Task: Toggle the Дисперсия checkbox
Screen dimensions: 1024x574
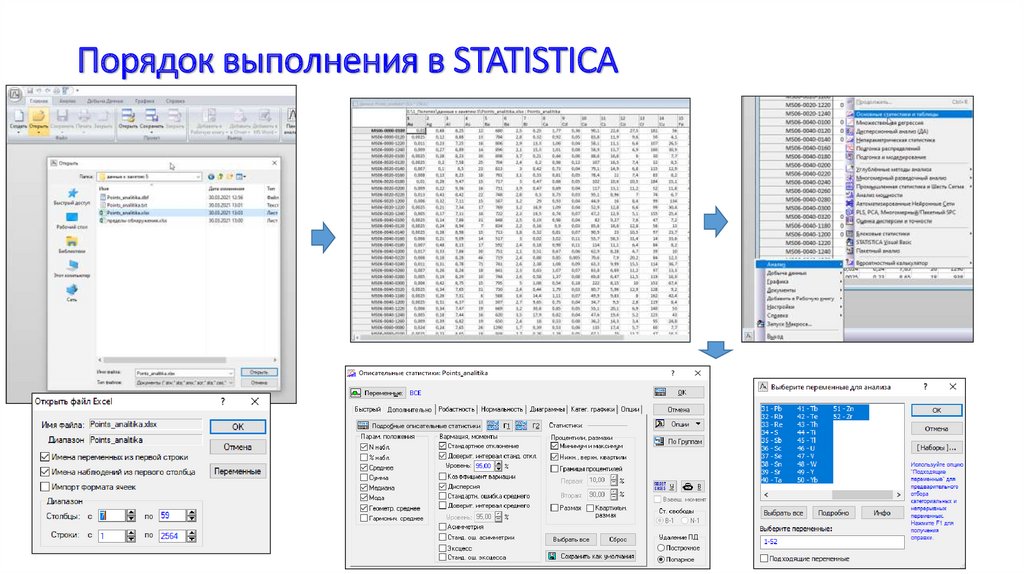Action: pos(443,486)
